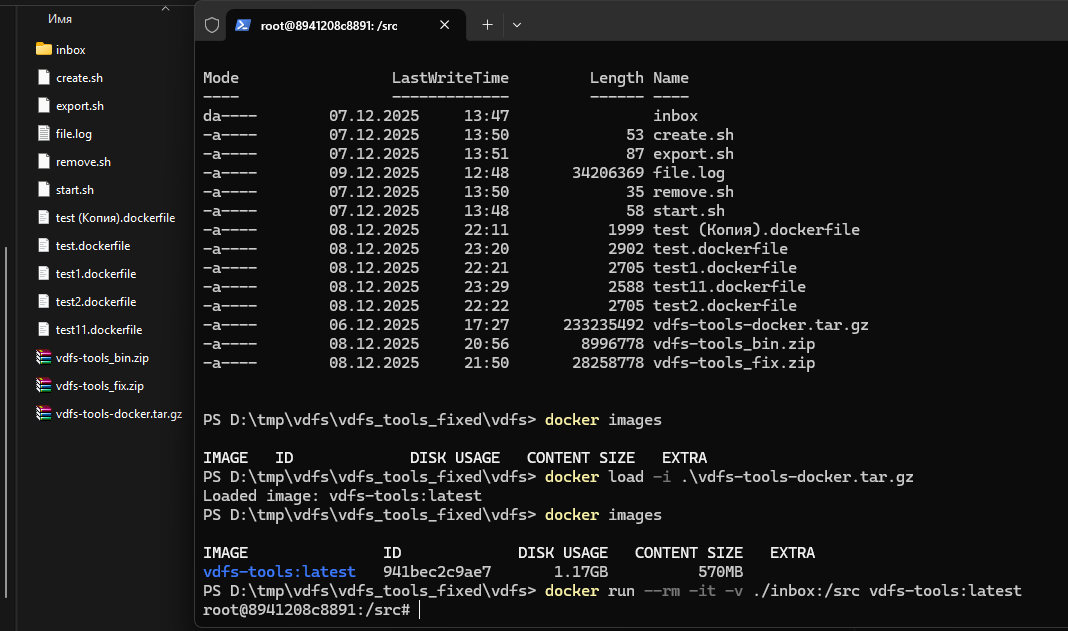The image size is (1068, 631).
Task: Click vdfs-tools-docker.tar.gz in terminal directory listing
Action: (x=761, y=325)
